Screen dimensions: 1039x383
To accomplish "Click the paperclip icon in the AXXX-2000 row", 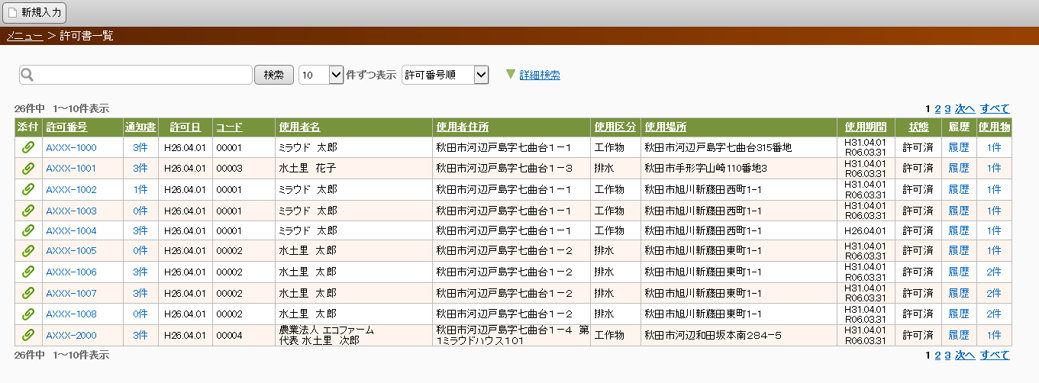I will pyautogui.click(x=28, y=335).
